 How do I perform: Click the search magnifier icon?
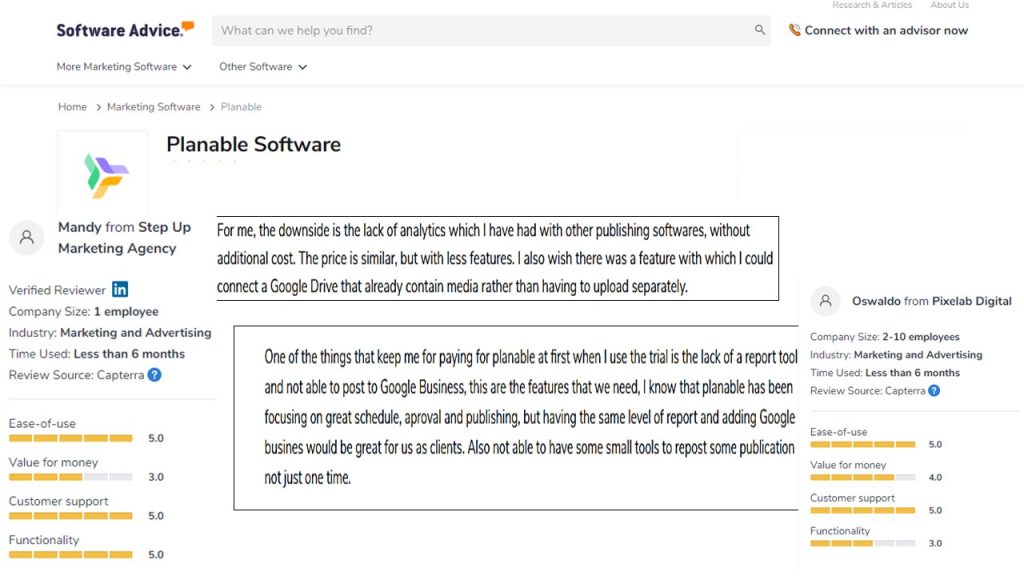tap(760, 29)
